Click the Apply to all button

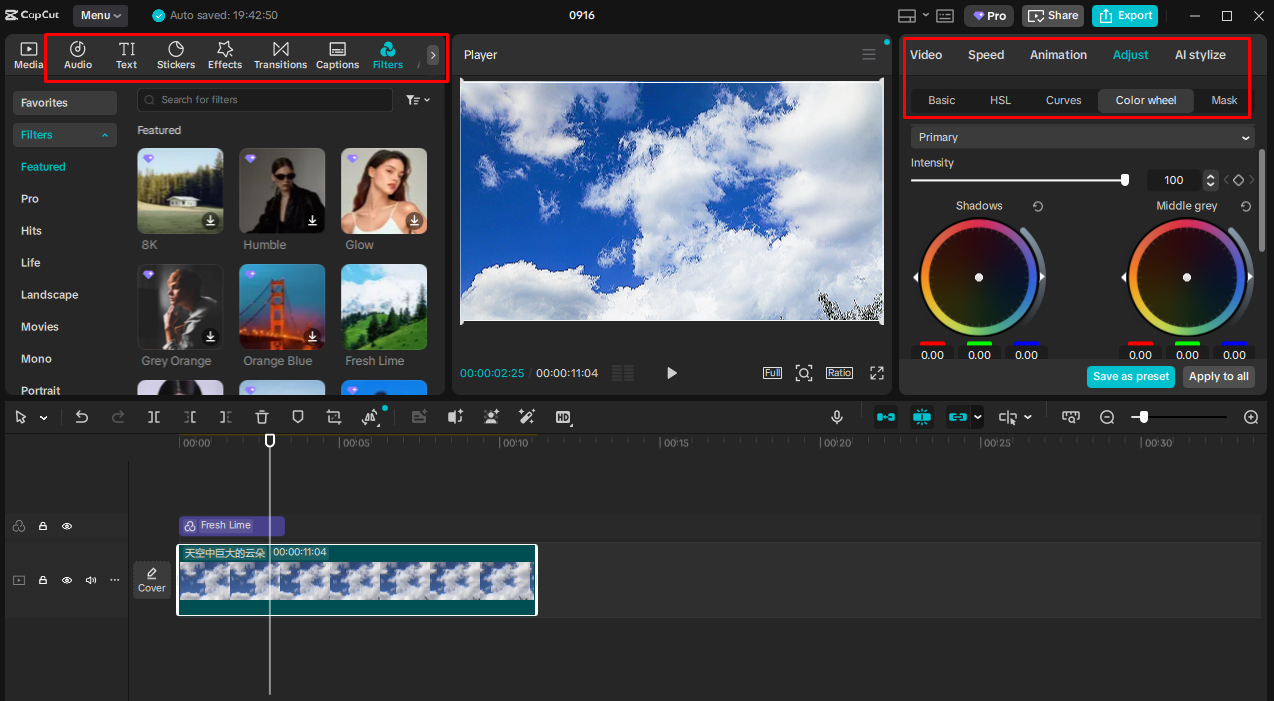pos(1218,376)
